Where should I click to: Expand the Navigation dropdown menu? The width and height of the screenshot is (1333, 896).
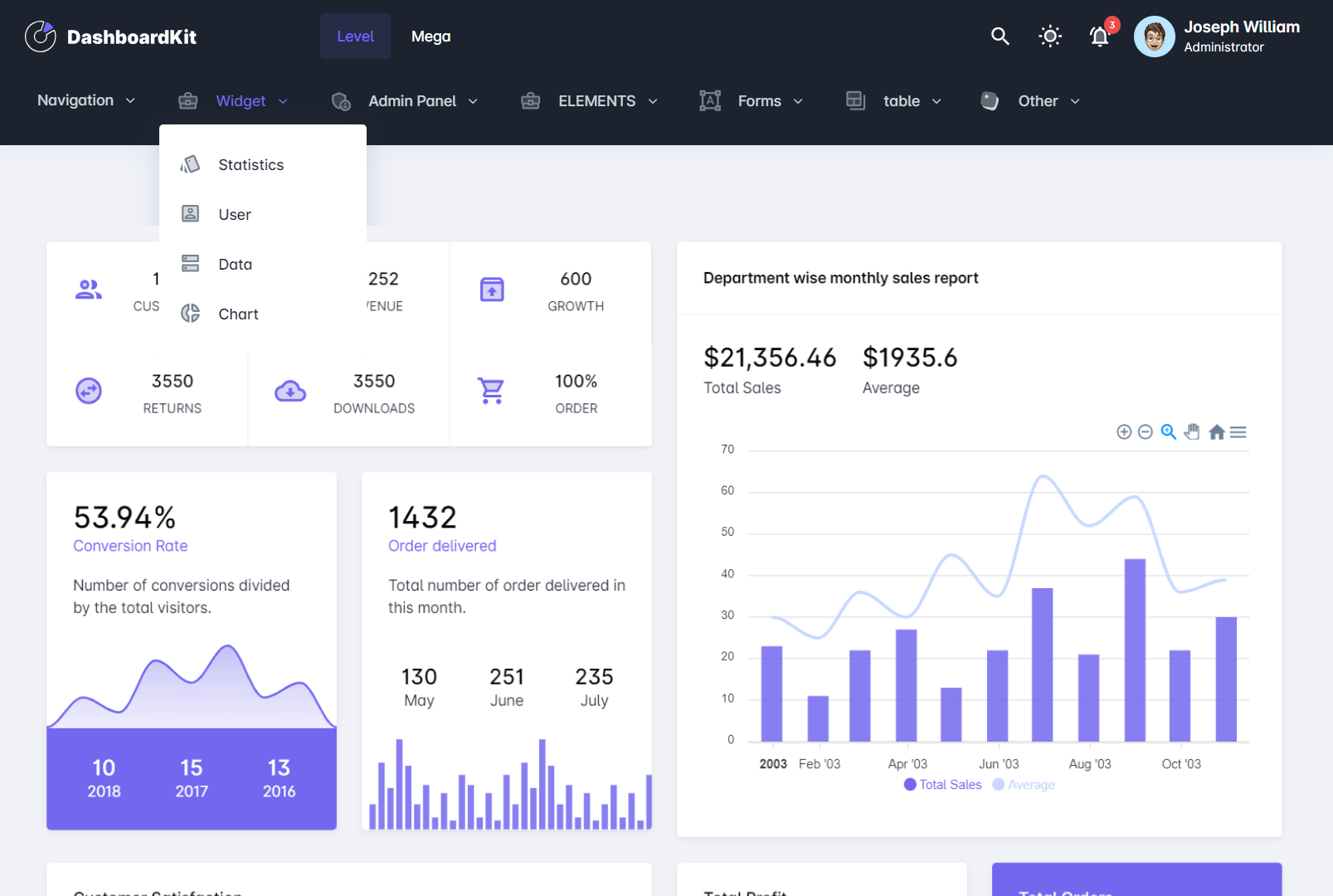[85, 100]
